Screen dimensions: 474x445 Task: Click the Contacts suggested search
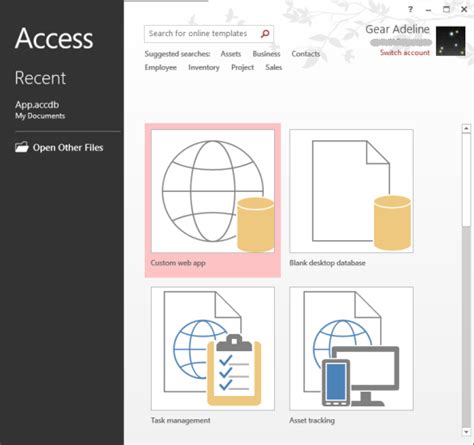pyautogui.click(x=306, y=54)
